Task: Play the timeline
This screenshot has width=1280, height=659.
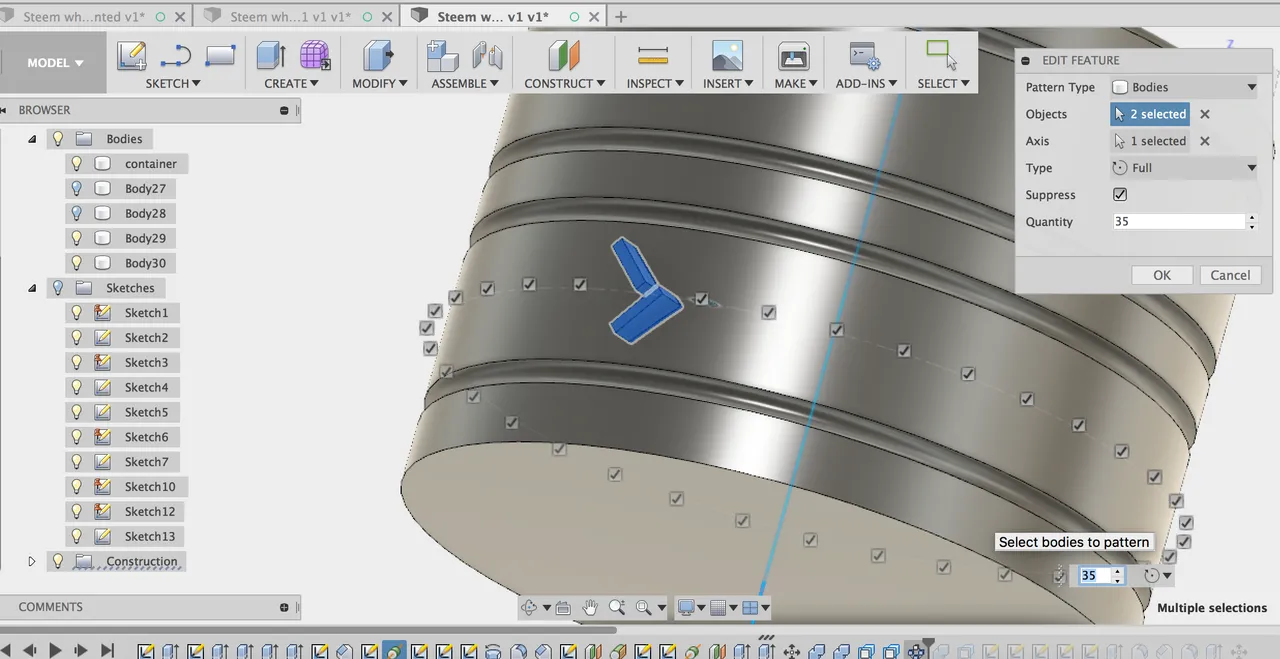Action: pyautogui.click(x=56, y=651)
